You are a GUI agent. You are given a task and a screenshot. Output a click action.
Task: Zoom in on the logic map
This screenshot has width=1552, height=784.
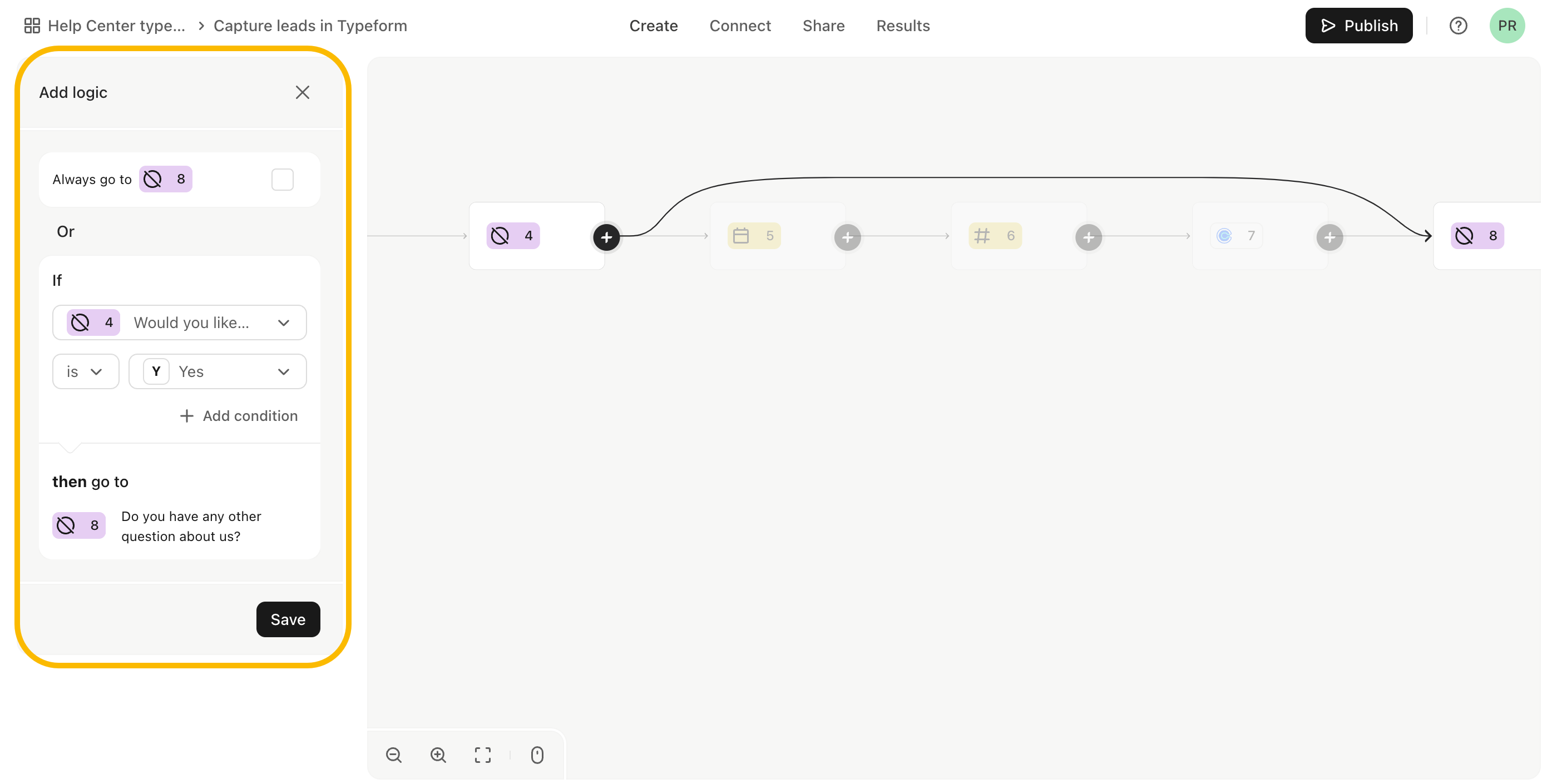[438, 755]
